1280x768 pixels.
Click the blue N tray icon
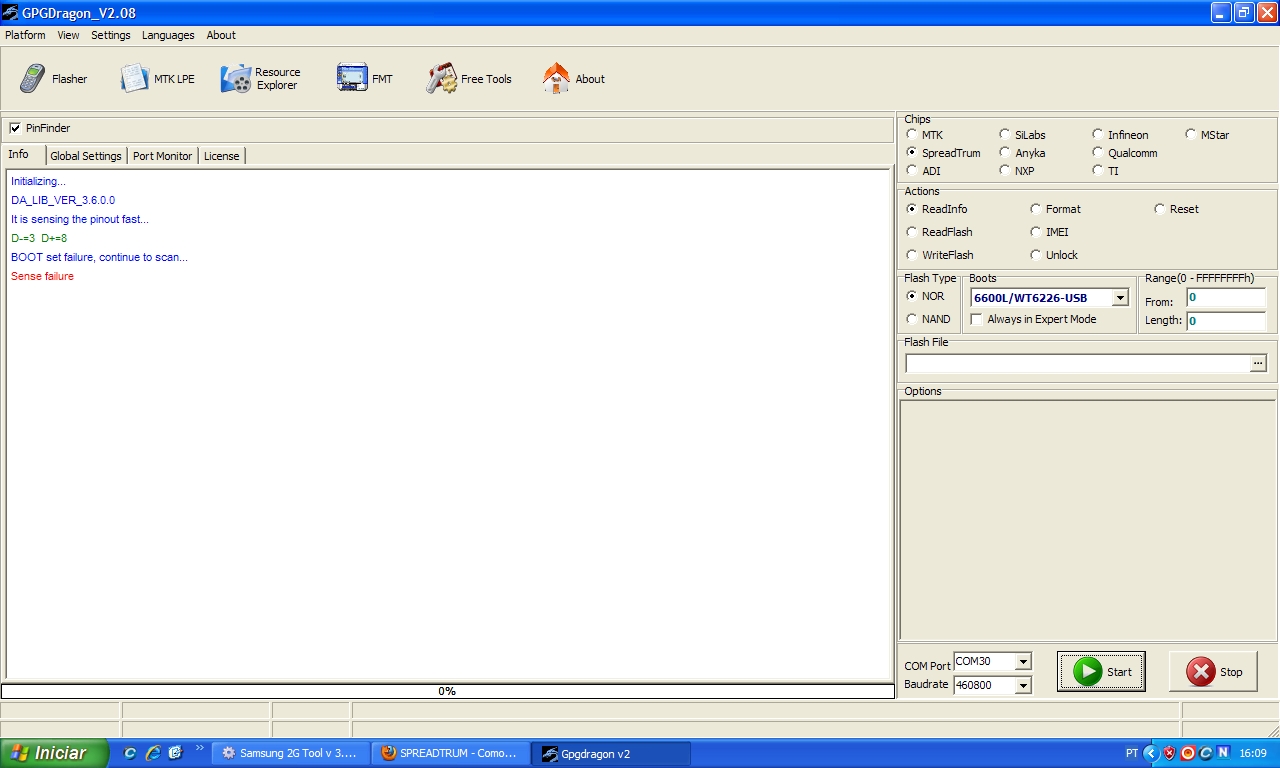pyautogui.click(x=1222, y=753)
